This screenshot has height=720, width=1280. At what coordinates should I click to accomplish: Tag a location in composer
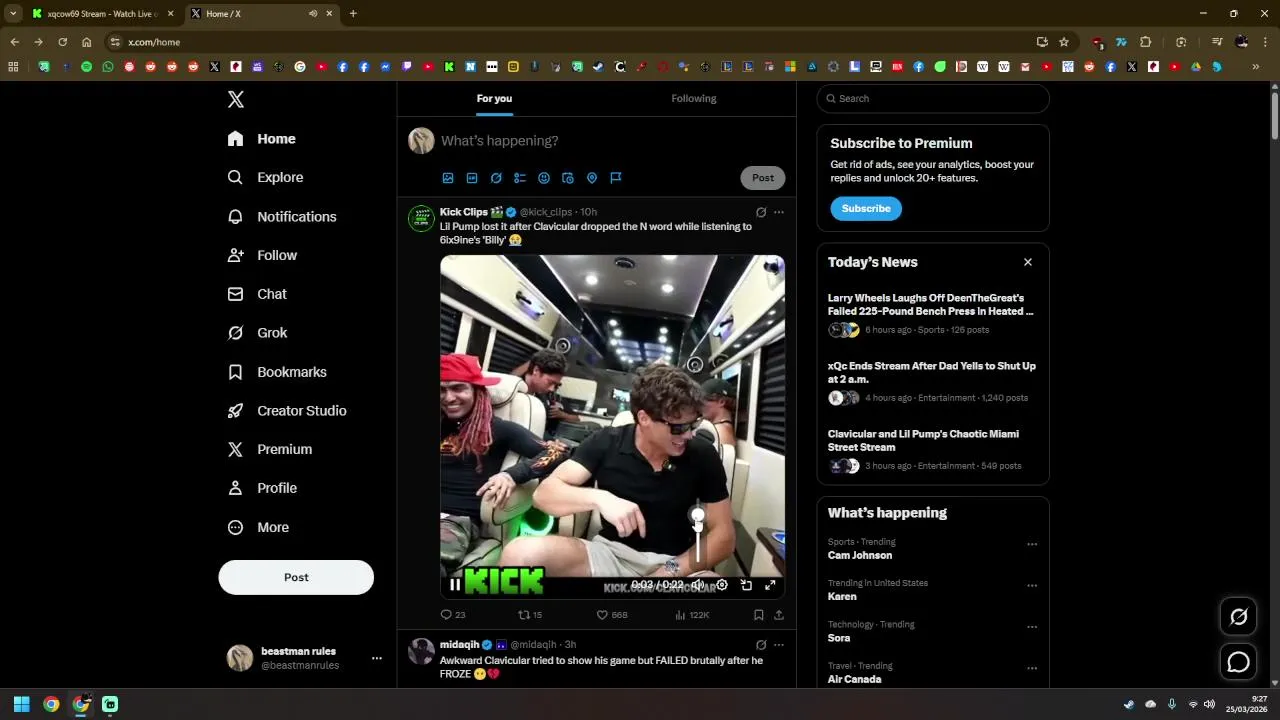pos(592,178)
